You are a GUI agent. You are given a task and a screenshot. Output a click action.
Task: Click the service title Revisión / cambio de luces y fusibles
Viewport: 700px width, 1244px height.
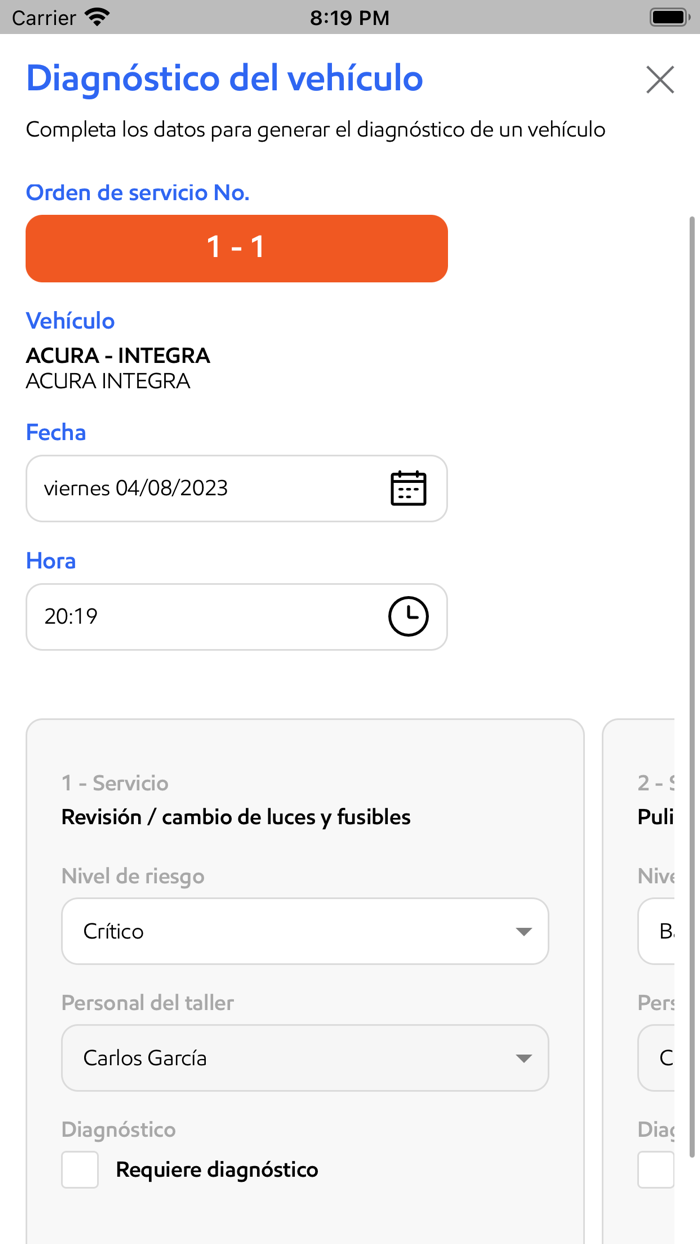pos(236,817)
